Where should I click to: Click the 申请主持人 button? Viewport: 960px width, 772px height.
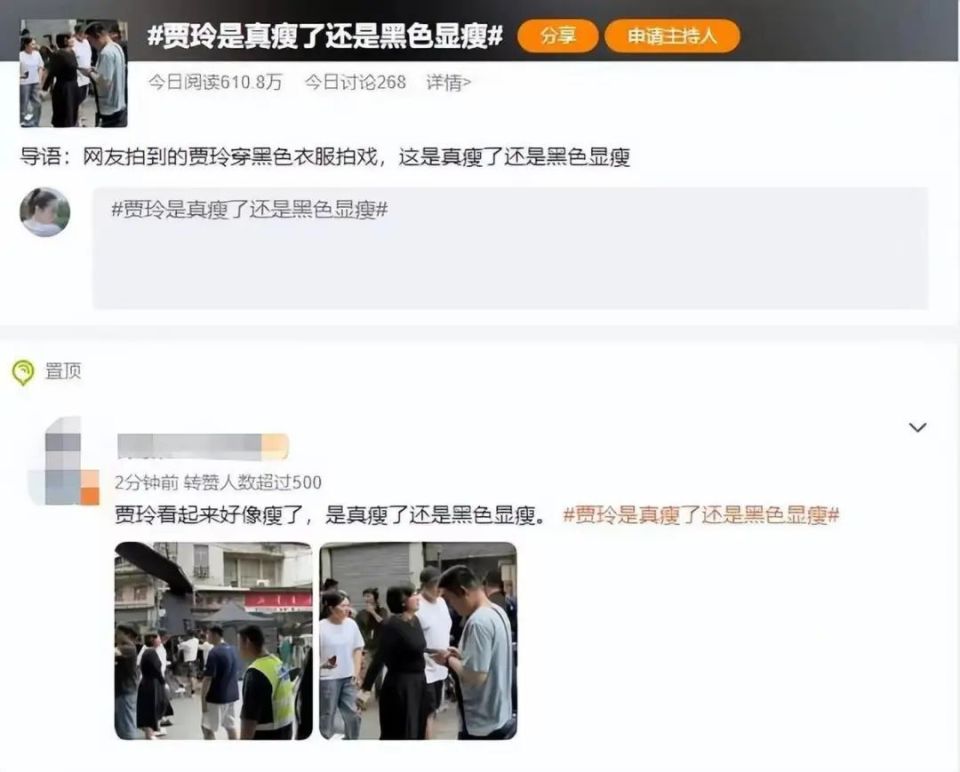pos(672,36)
